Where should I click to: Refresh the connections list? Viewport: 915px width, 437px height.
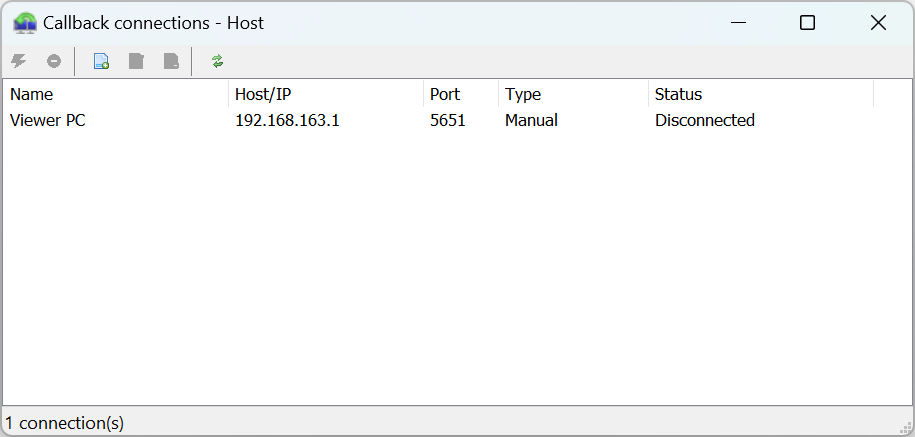[218, 61]
